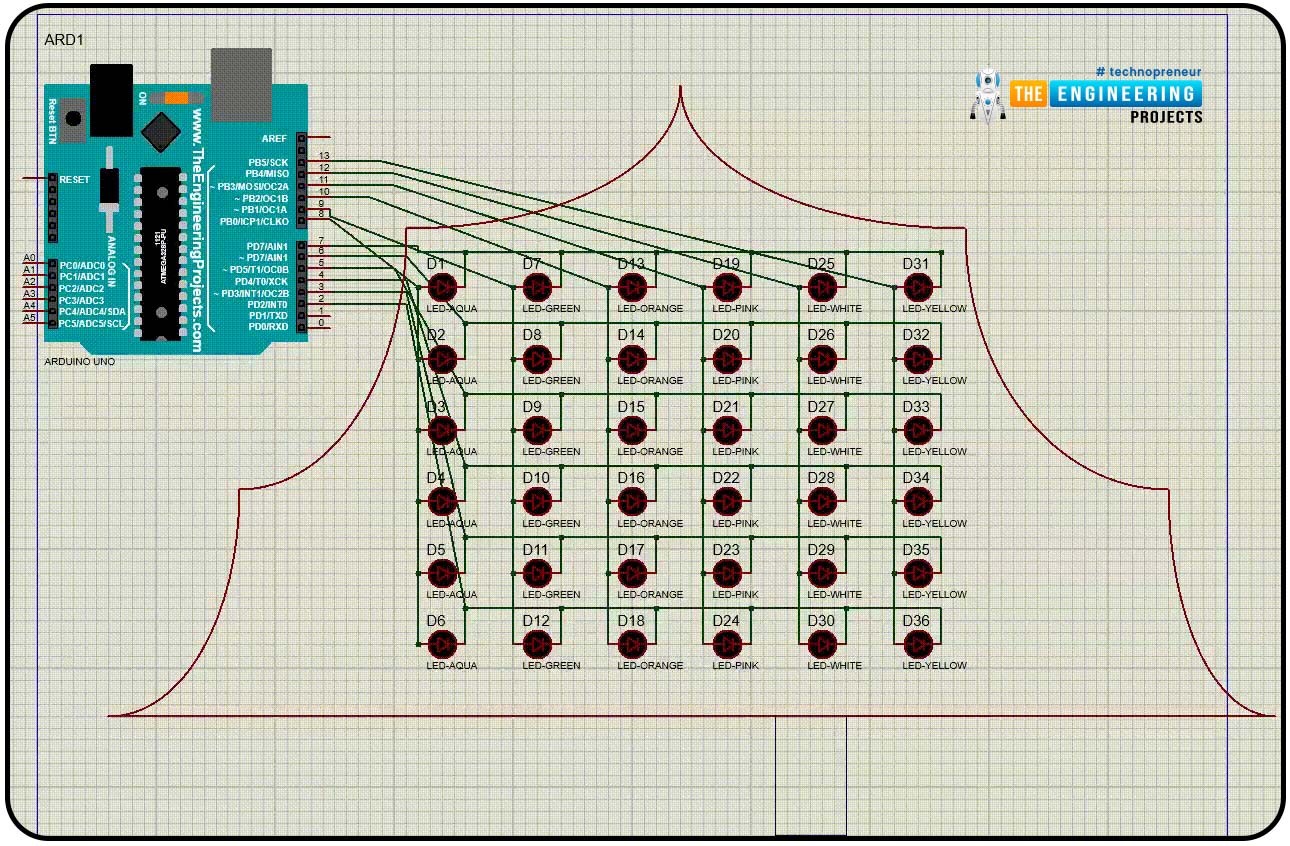Select the D36 LED-YELLOW symbol
The width and height of the screenshot is (1290, 846).
tap(917, 645)
